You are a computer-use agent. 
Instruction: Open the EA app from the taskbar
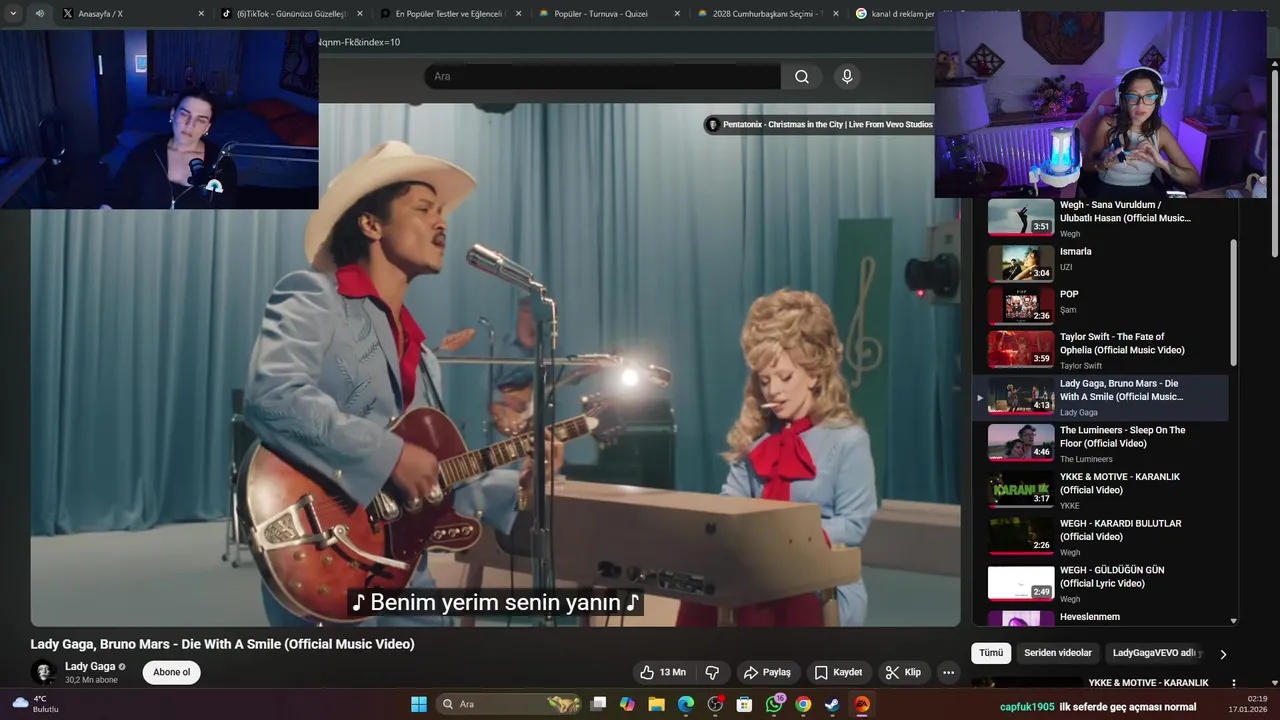point(862,704)
